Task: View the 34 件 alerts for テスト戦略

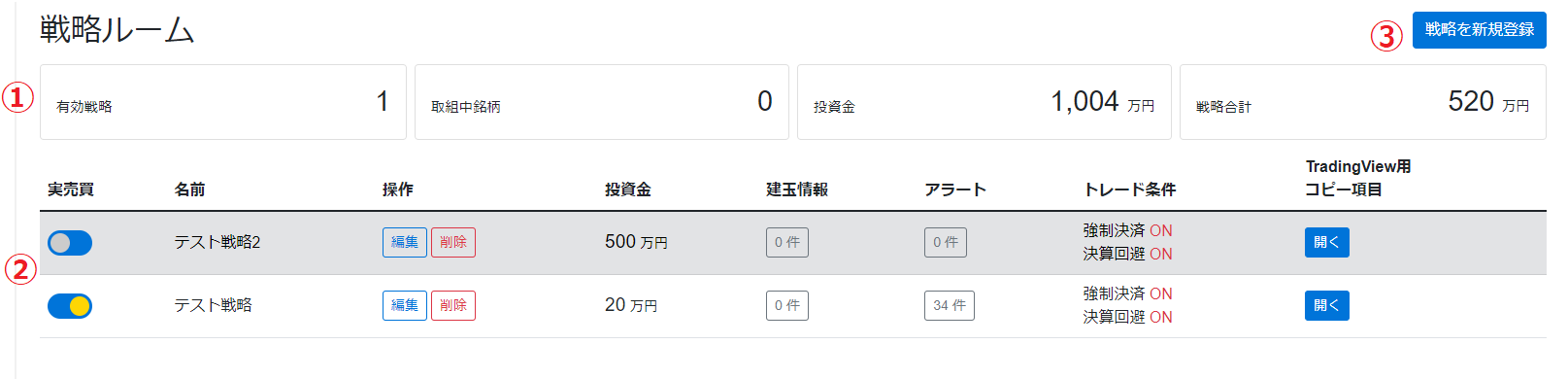Action: [x=950, y=306]
